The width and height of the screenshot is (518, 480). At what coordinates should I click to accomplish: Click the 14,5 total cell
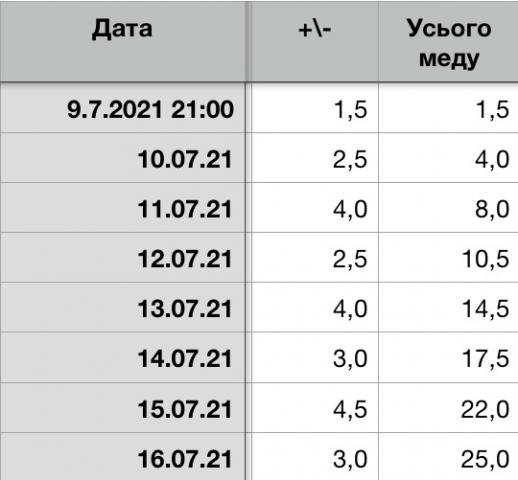(448, 307)
